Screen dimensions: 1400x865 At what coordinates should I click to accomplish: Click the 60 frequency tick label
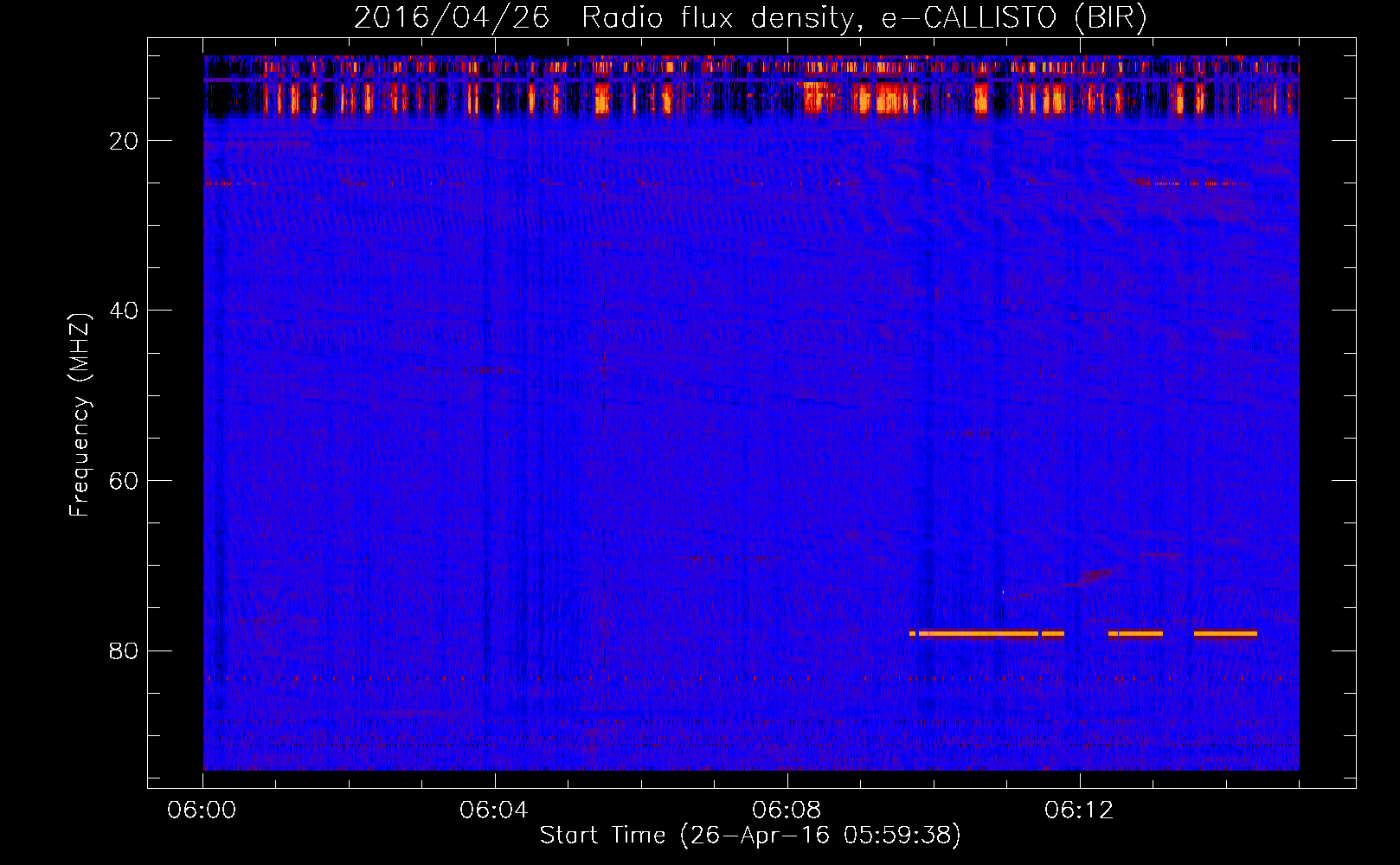124,481
